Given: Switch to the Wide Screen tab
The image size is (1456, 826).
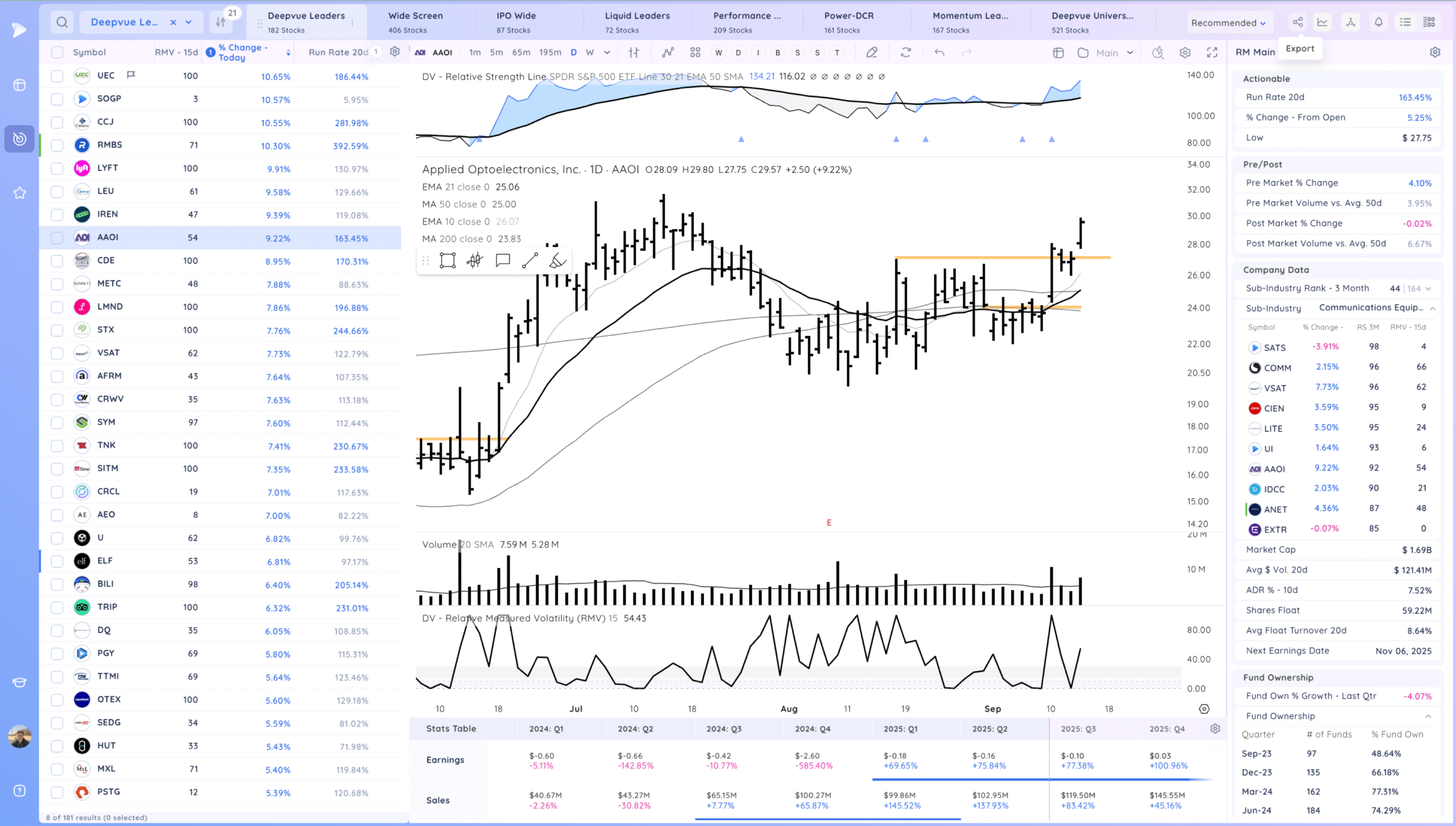Looking at the screenshot, I should [415, 22].
